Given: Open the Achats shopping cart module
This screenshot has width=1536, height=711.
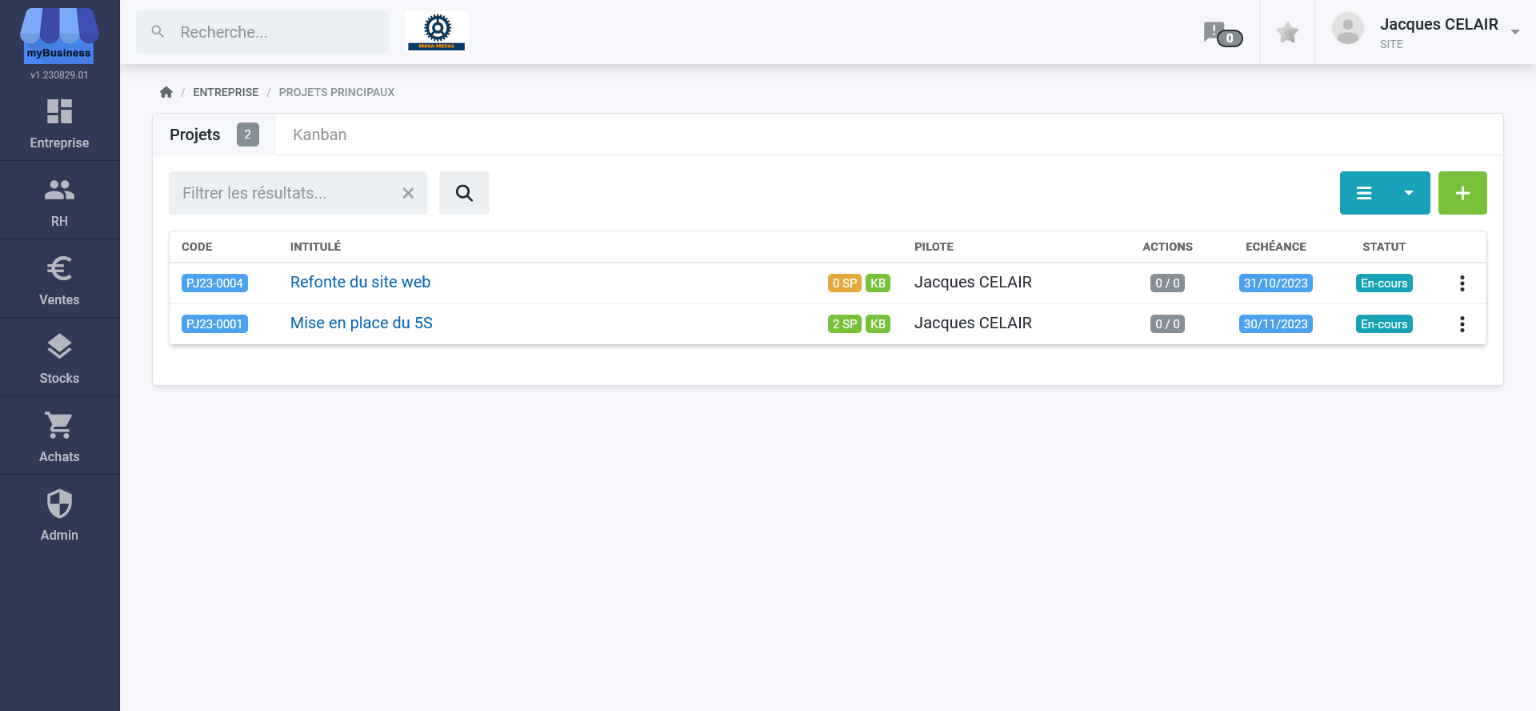Looking at the screenshot, I should point(59,437).
